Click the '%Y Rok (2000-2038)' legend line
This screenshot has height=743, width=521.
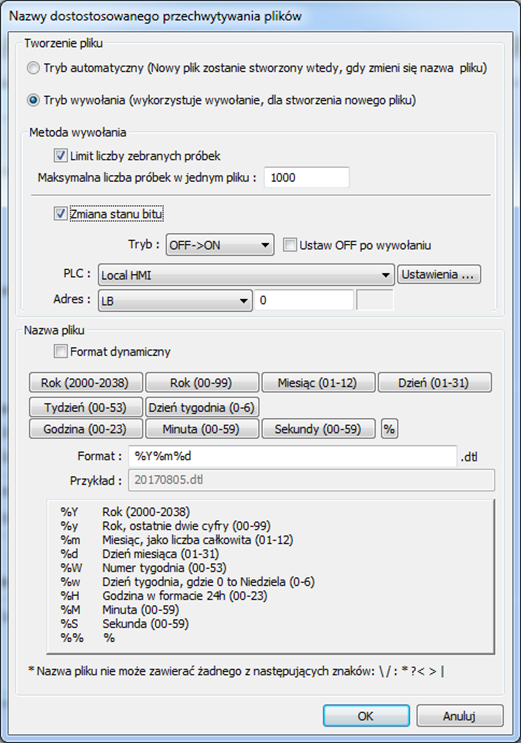coord(125,512)
